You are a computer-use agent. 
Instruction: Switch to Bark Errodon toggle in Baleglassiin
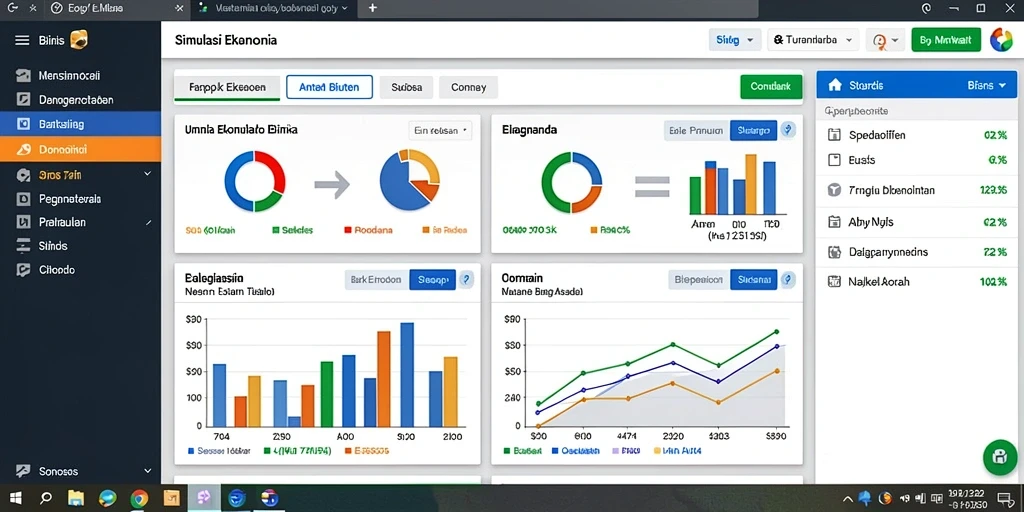pos(376,280)
